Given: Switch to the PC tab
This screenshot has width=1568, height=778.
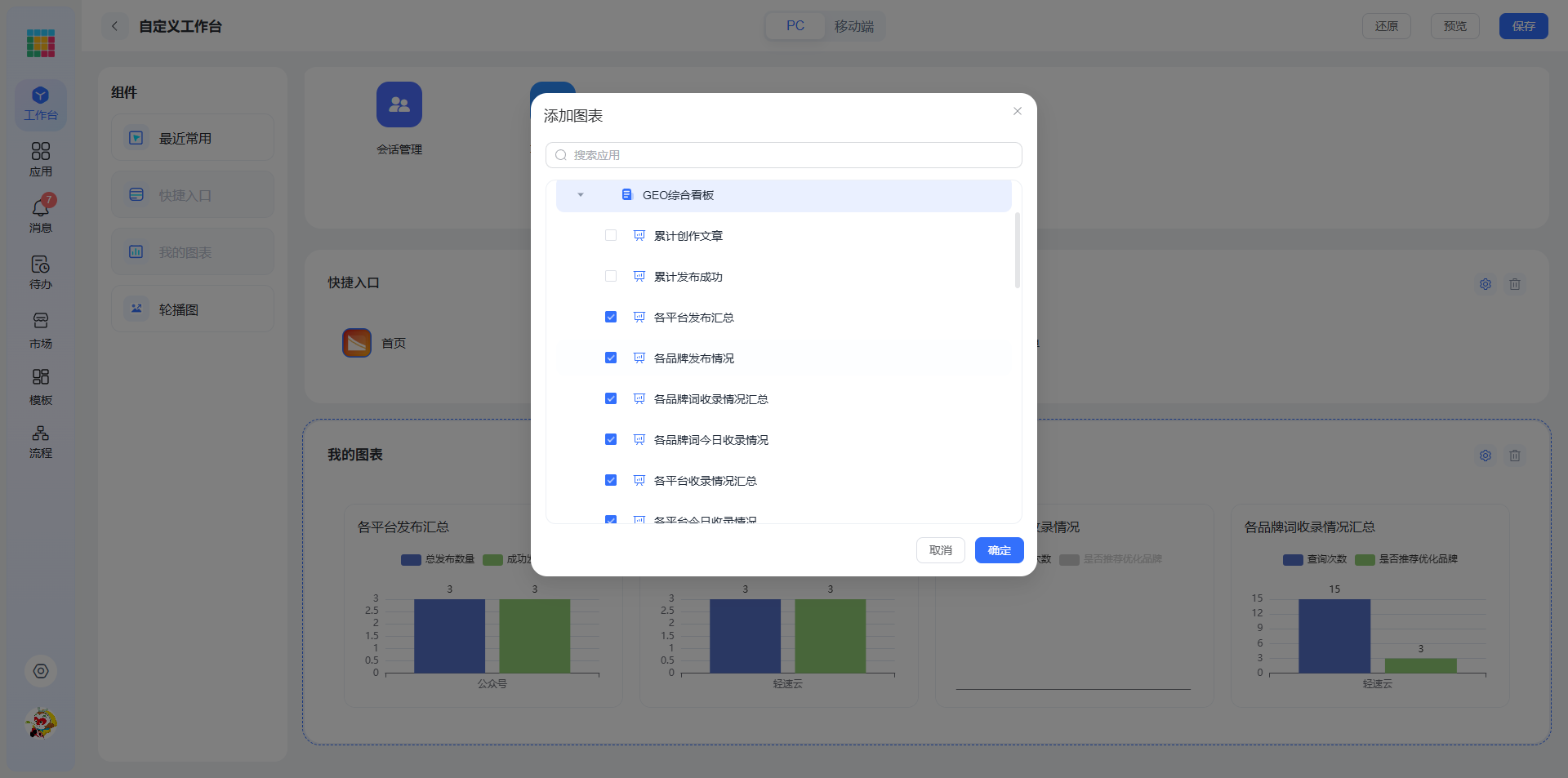Looking at the screenshot, I should [795, 26].
